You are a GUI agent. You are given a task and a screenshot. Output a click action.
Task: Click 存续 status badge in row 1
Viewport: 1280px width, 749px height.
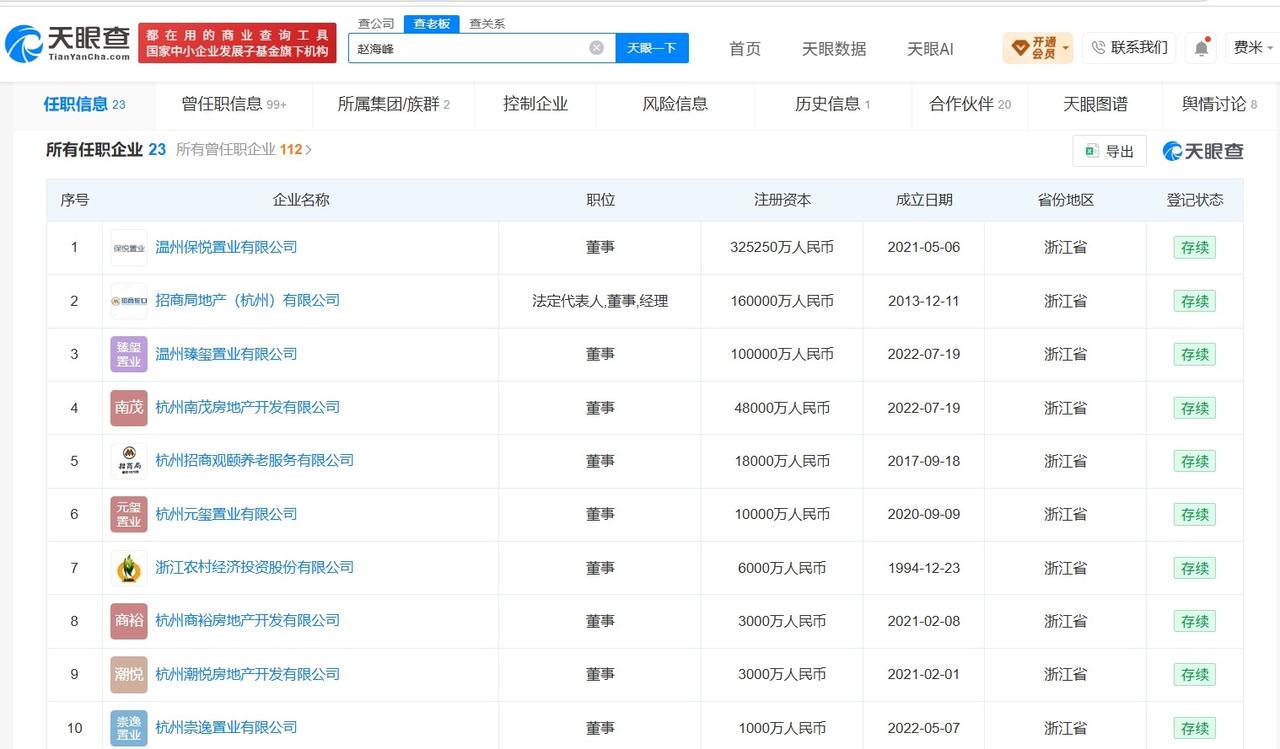tap(1195, 248)
